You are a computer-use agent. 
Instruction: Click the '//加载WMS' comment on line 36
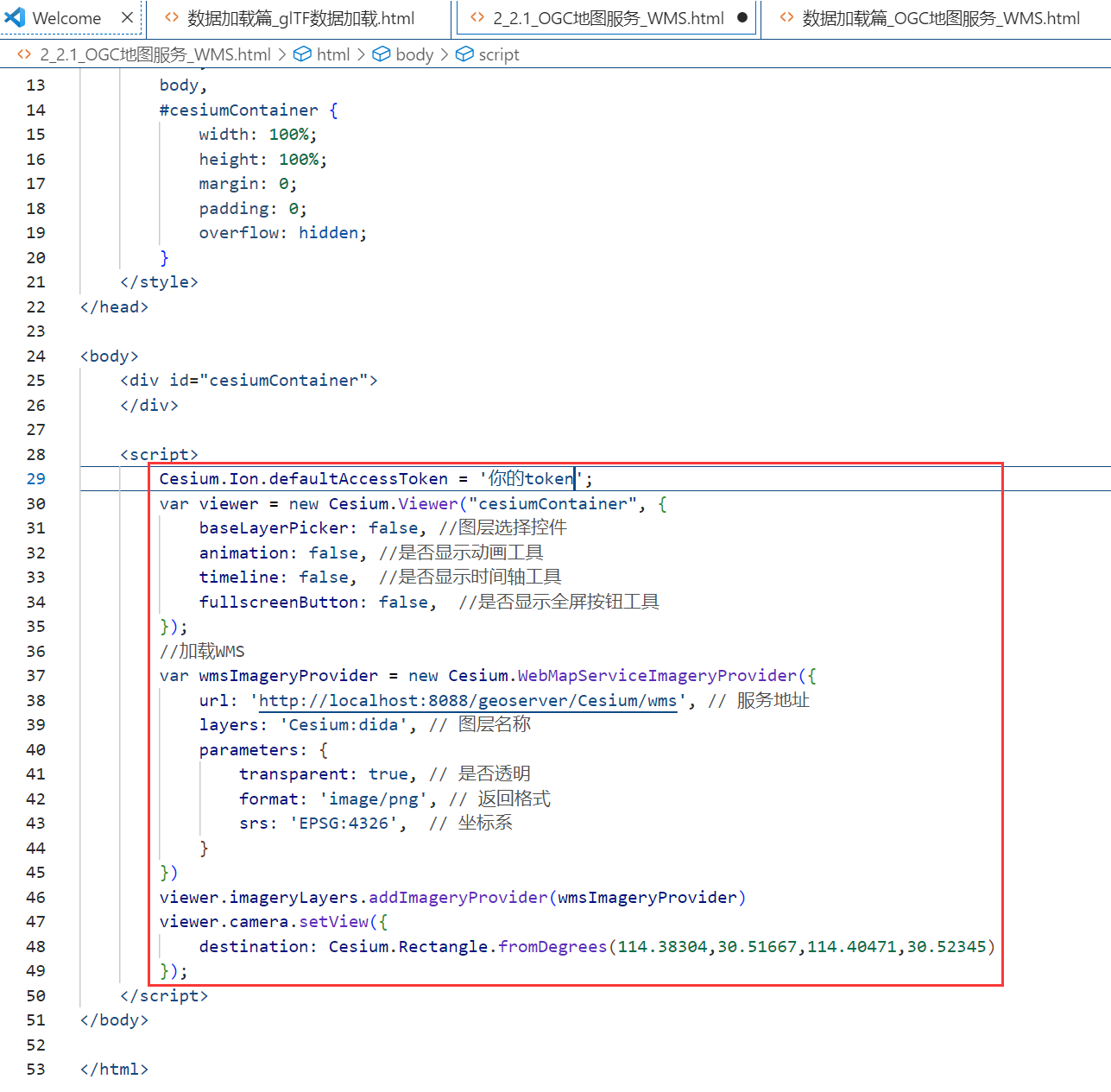tap(202, 652)
